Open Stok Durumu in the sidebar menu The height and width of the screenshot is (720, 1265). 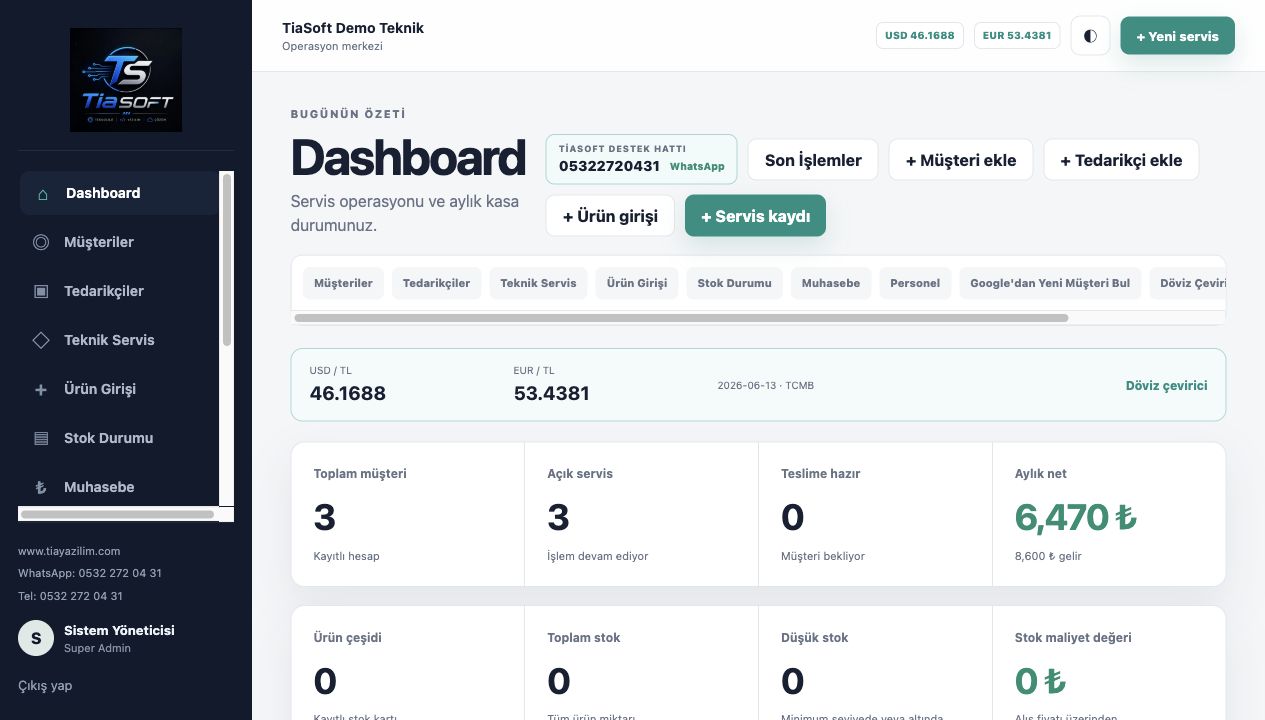119,438
